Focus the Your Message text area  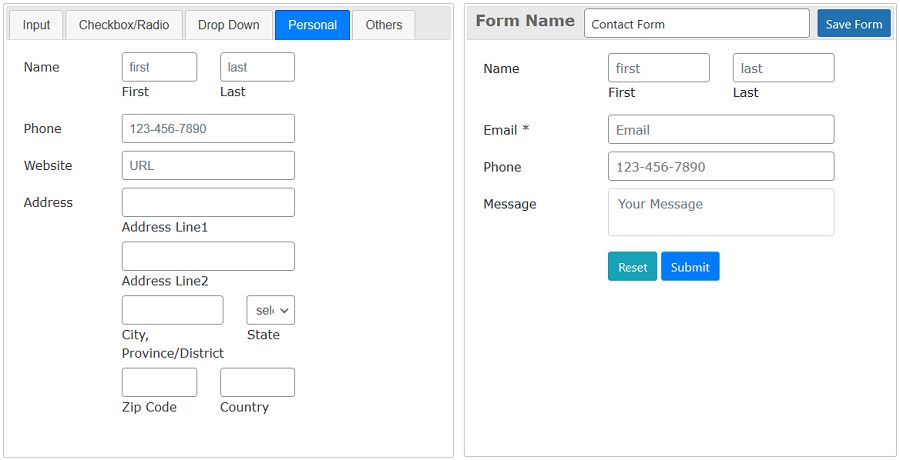click(720, 212)
